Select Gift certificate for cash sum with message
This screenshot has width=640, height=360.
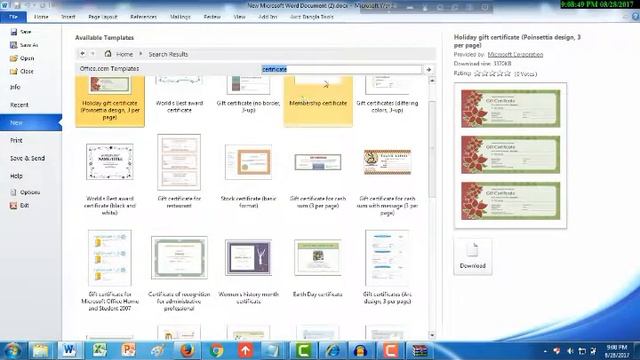pos(387,182)
